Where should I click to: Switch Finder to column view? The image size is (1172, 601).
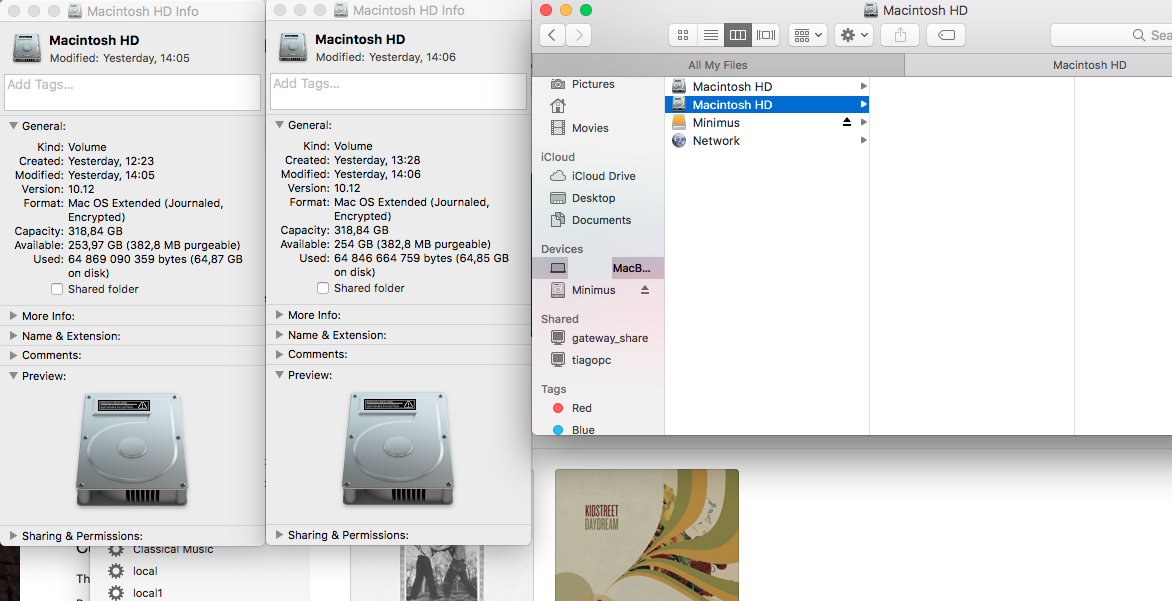pos(738,35)
